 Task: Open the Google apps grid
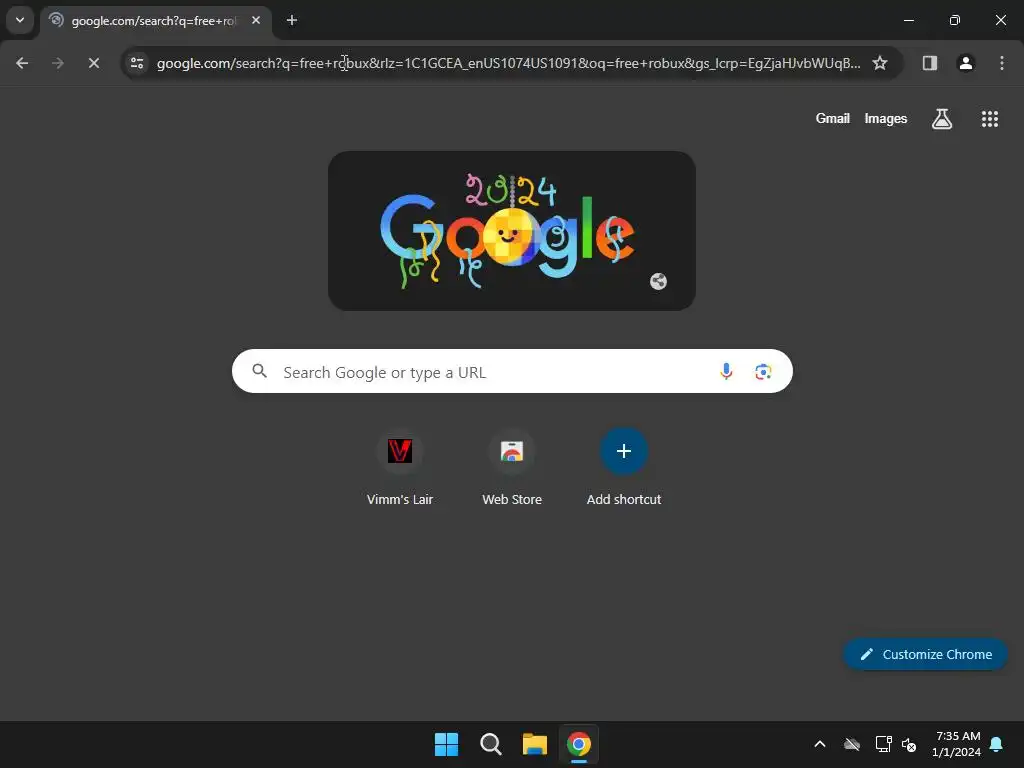point(990,119)
